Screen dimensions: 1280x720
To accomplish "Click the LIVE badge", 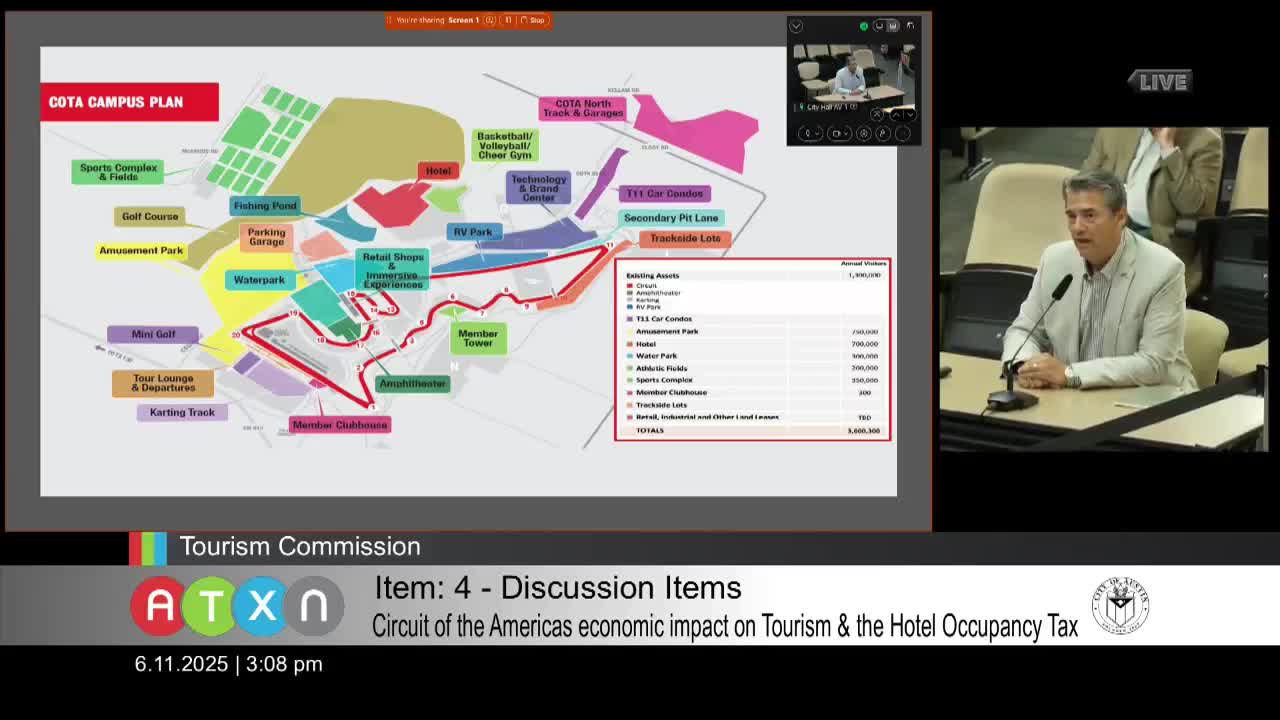I will tap(1160, 82).
